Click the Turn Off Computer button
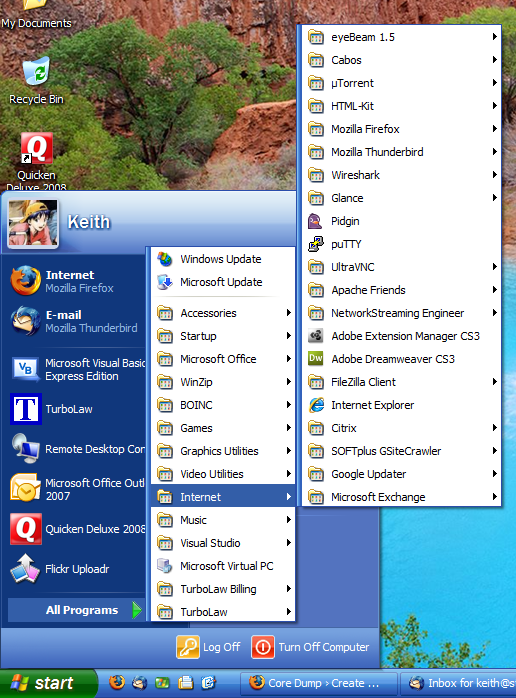The width and height of the screenshot is (516, 698). click(x=311, y=647)
